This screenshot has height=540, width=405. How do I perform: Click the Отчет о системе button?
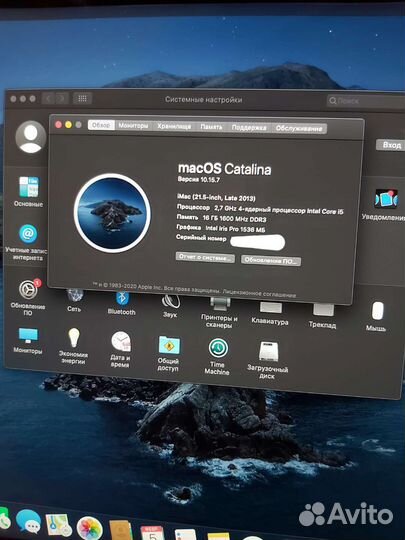[205, 258]
